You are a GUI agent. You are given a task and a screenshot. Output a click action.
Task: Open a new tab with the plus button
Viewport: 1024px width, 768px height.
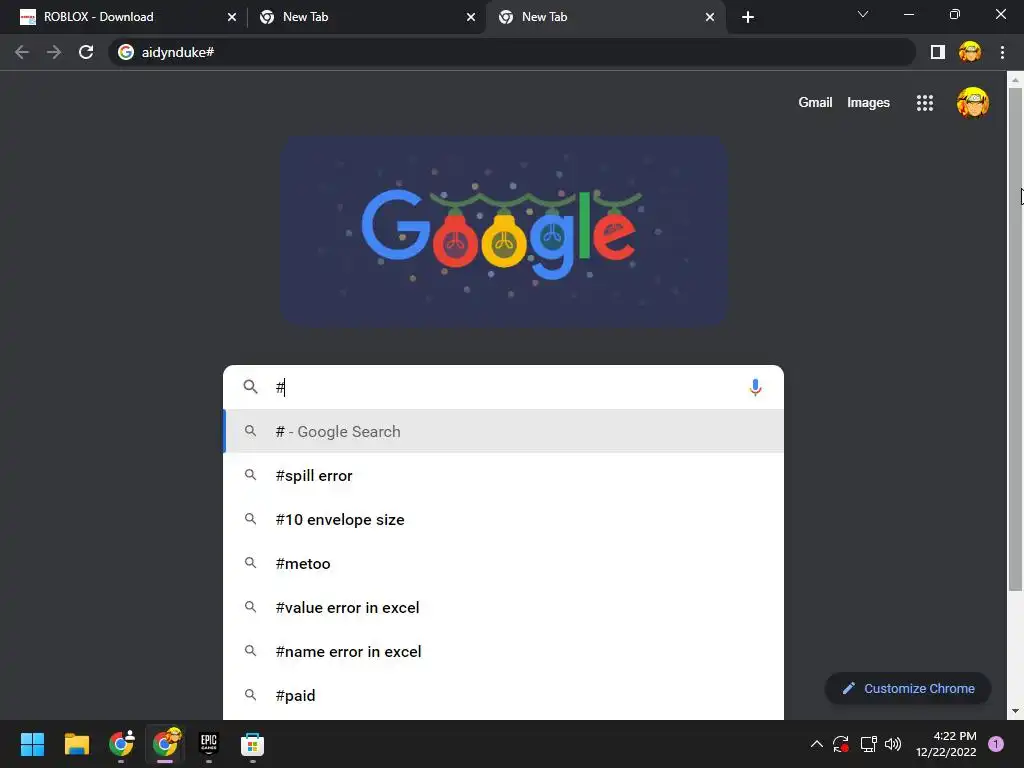coord(748,17)
